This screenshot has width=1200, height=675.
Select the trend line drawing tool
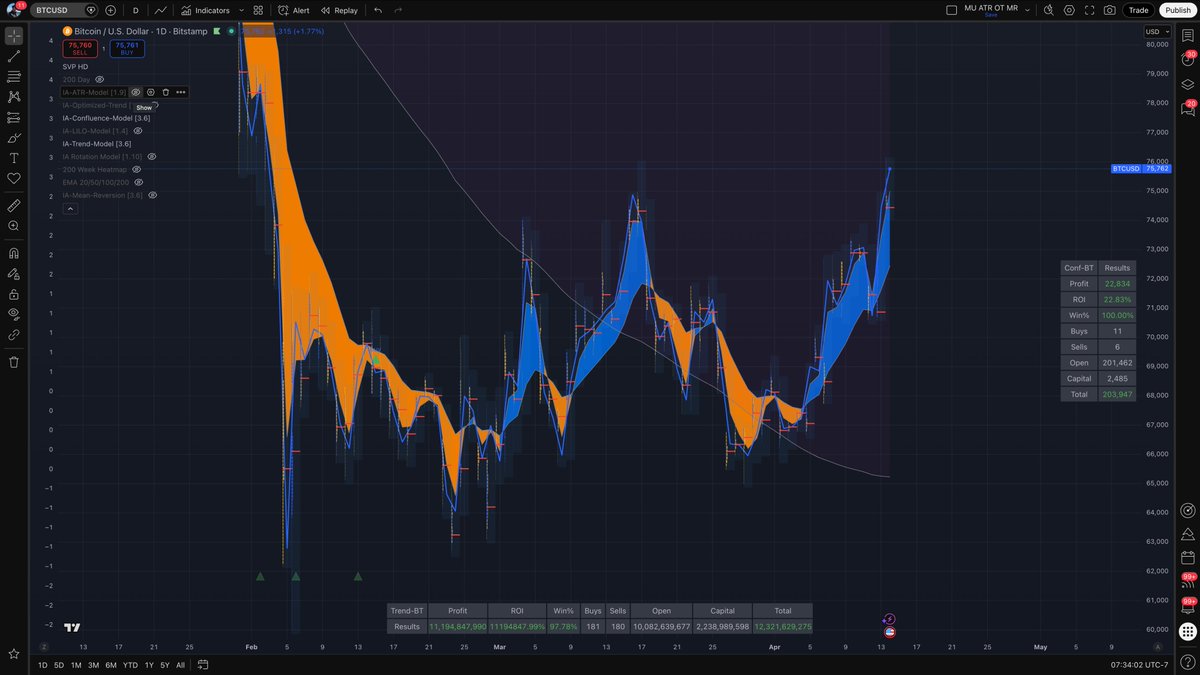(x=14, y=56)
